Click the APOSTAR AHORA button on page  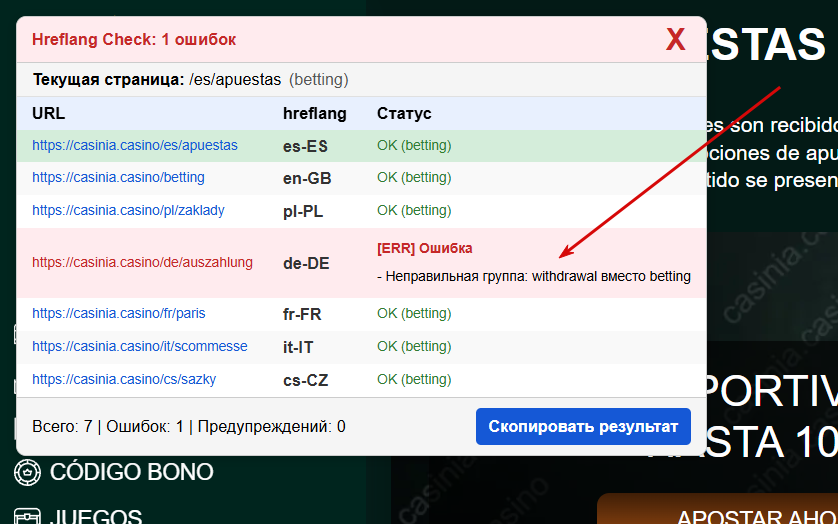click(718, 509)
